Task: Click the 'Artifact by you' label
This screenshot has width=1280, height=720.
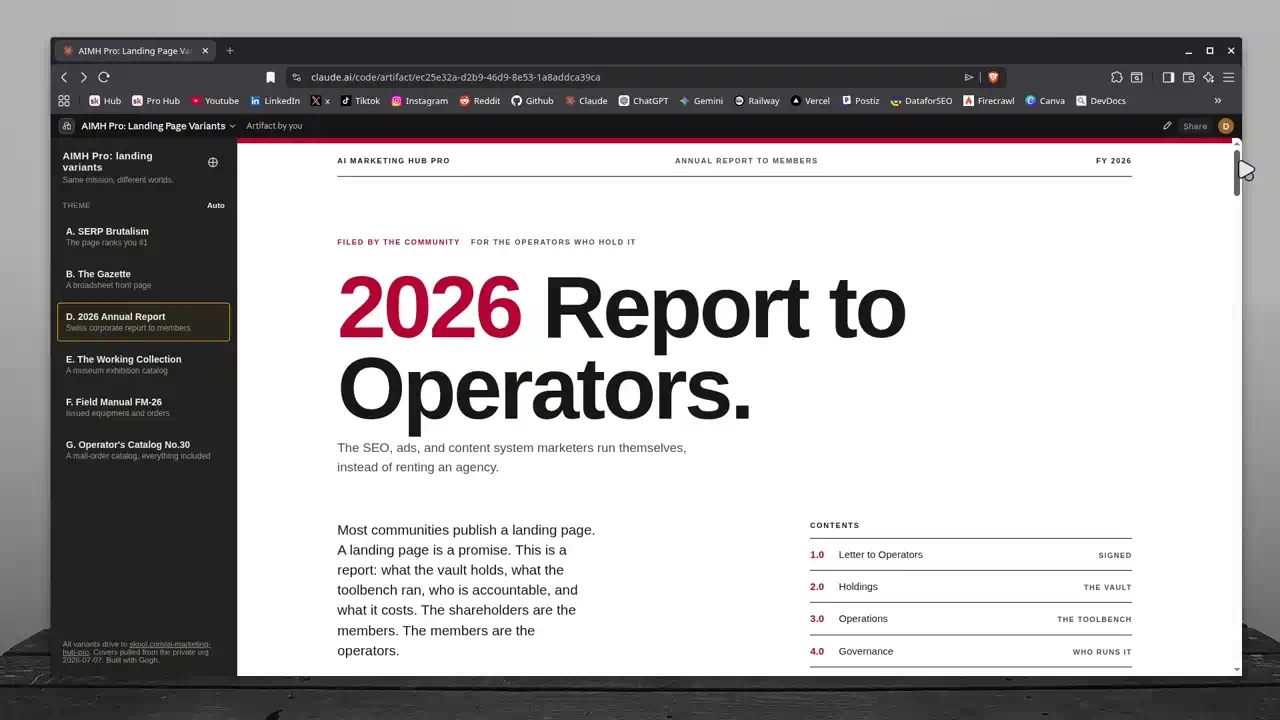Action: pyautogui.click(x=274, y=126)
